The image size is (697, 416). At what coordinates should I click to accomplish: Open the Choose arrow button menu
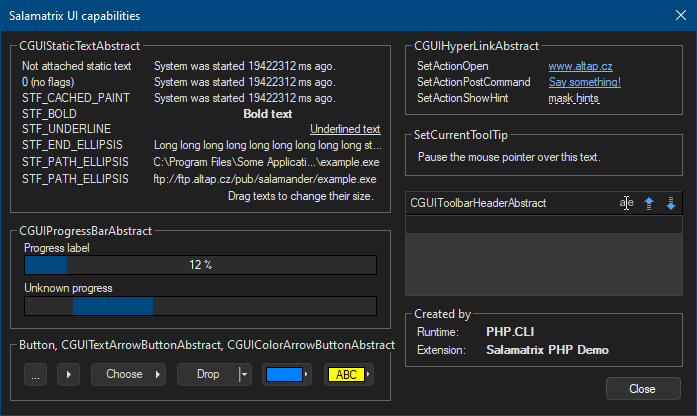coord(128,374)
